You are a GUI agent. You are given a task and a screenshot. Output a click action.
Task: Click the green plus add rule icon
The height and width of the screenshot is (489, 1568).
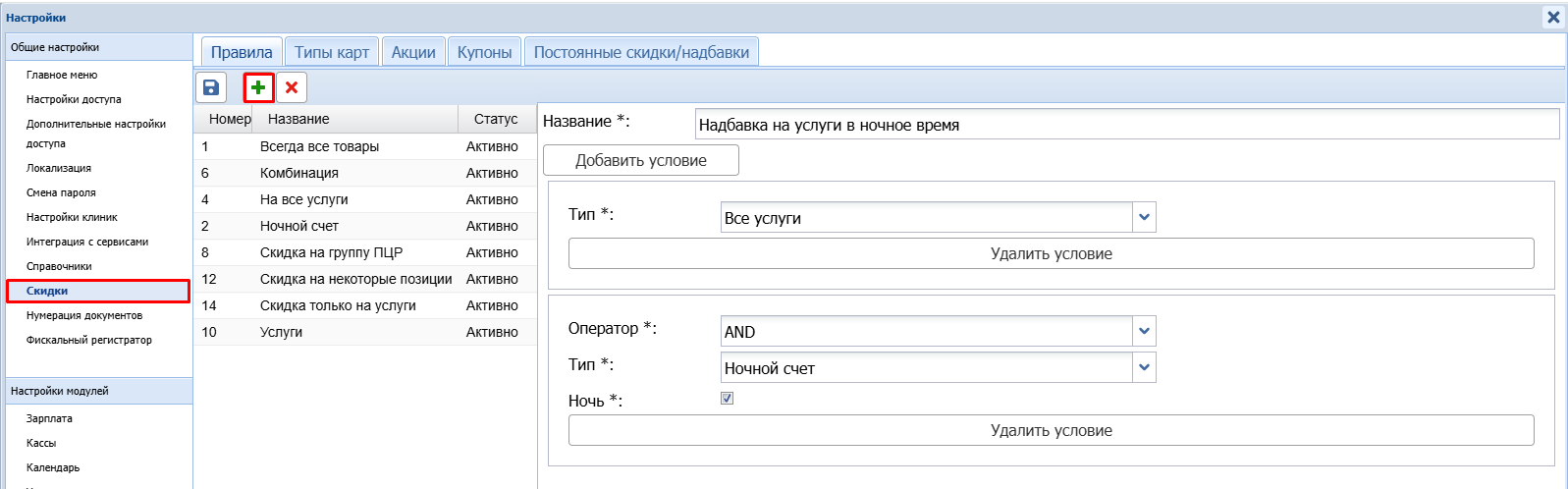point(258,87)
